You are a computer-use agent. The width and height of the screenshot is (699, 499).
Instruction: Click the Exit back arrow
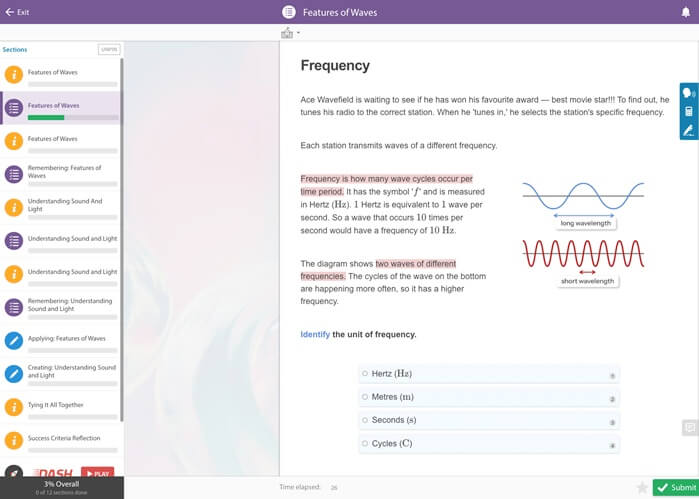coord(9,12)
